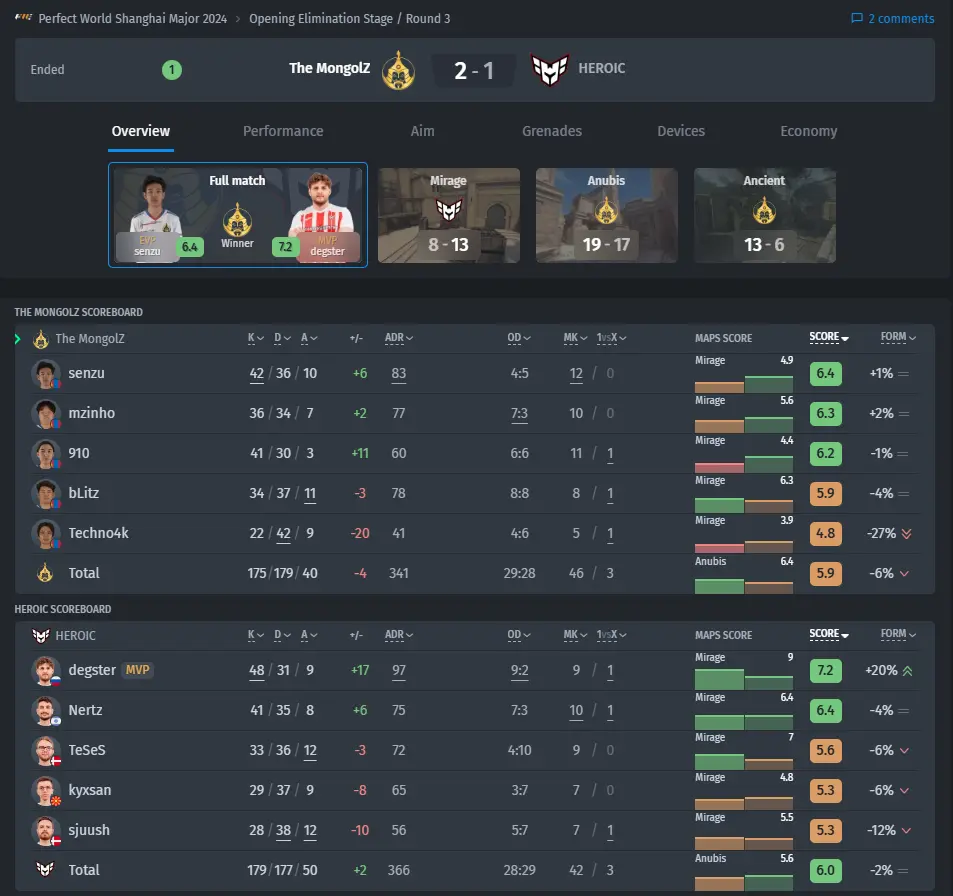The width and height of the screenshot is (953, 896).
Task: Select the Mirage 8-13 map card
Action: pos(449,215)
